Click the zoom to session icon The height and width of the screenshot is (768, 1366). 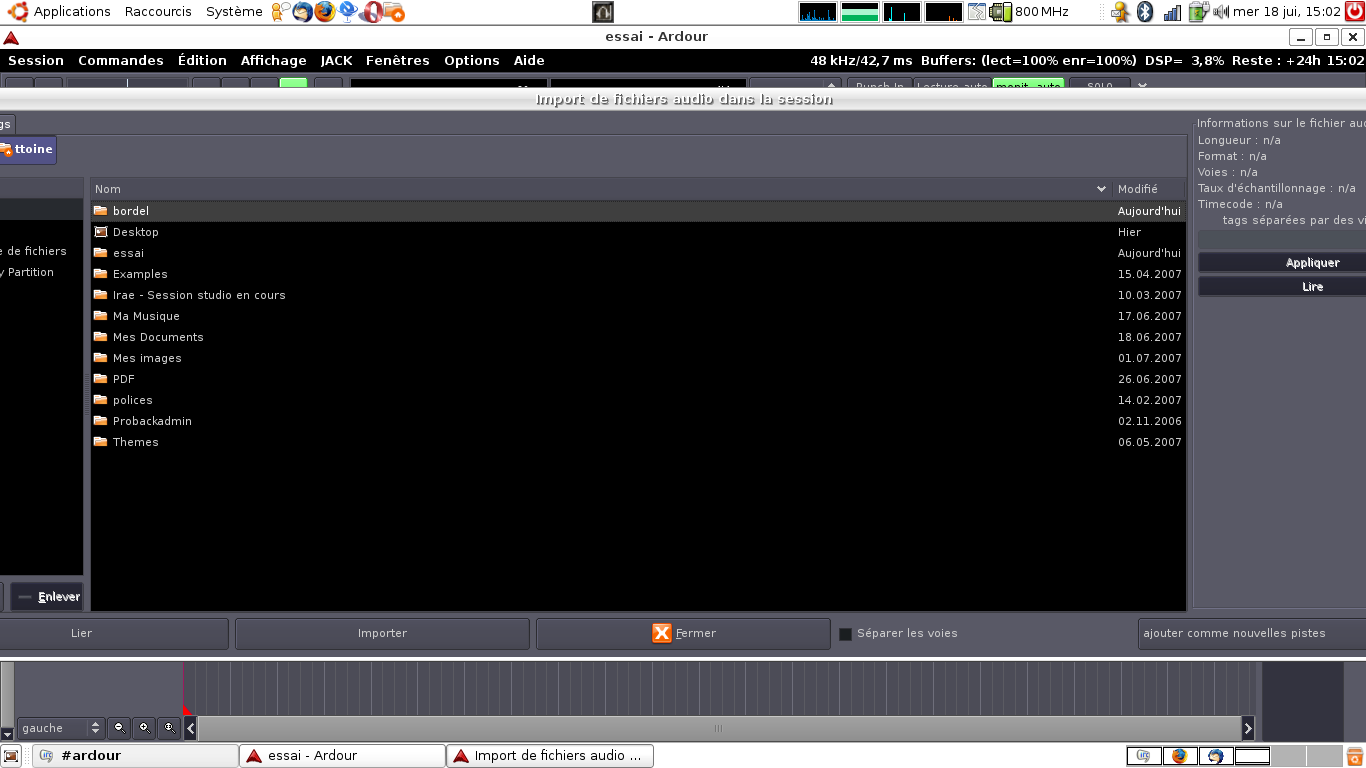click(169, 728)
